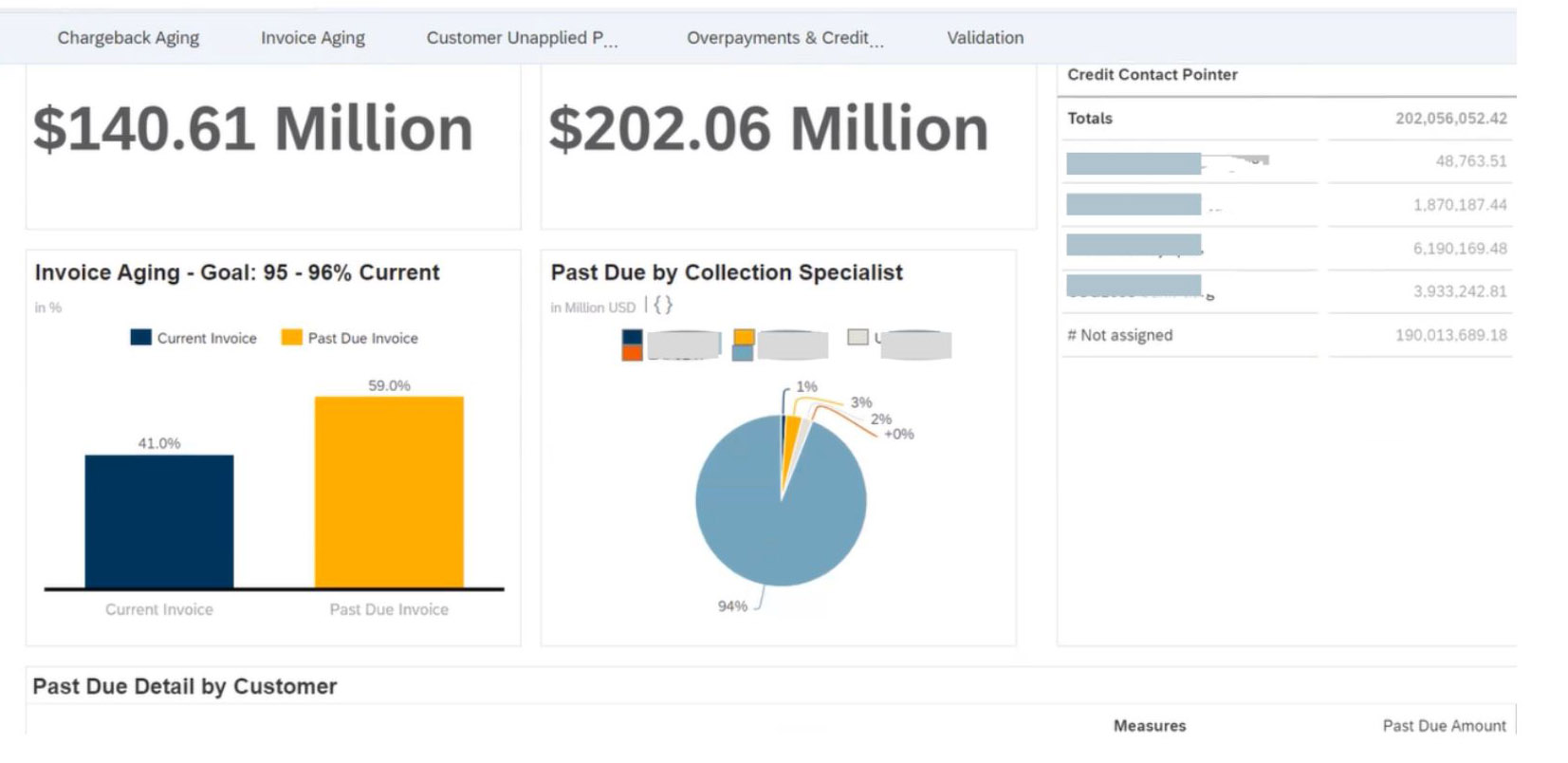The width and height of the screenshot is (1568, 763).
Task: Click the gray pie legend swatch
Action: [x=858, y=337]
